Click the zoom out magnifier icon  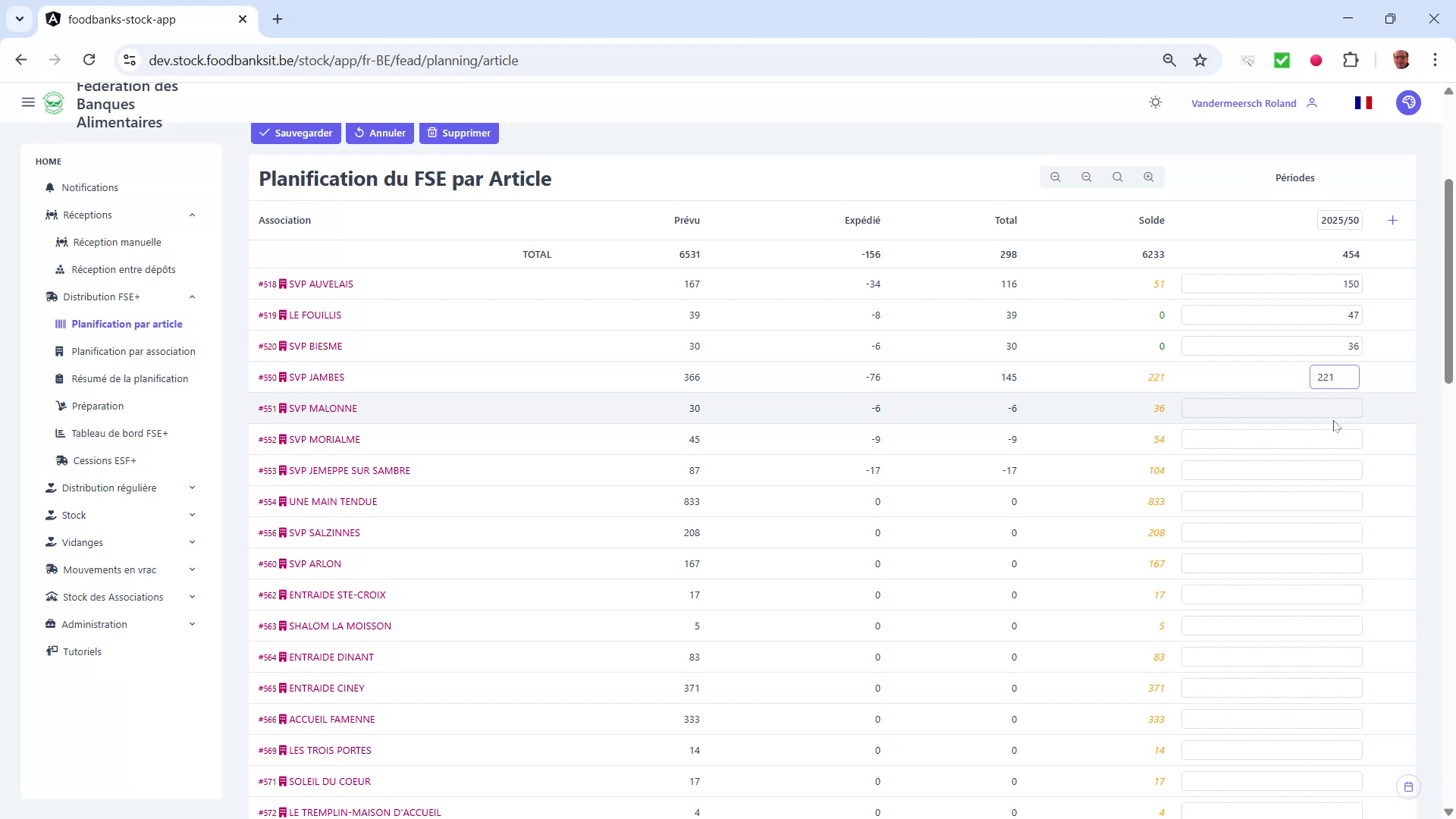click(1086, 177)
